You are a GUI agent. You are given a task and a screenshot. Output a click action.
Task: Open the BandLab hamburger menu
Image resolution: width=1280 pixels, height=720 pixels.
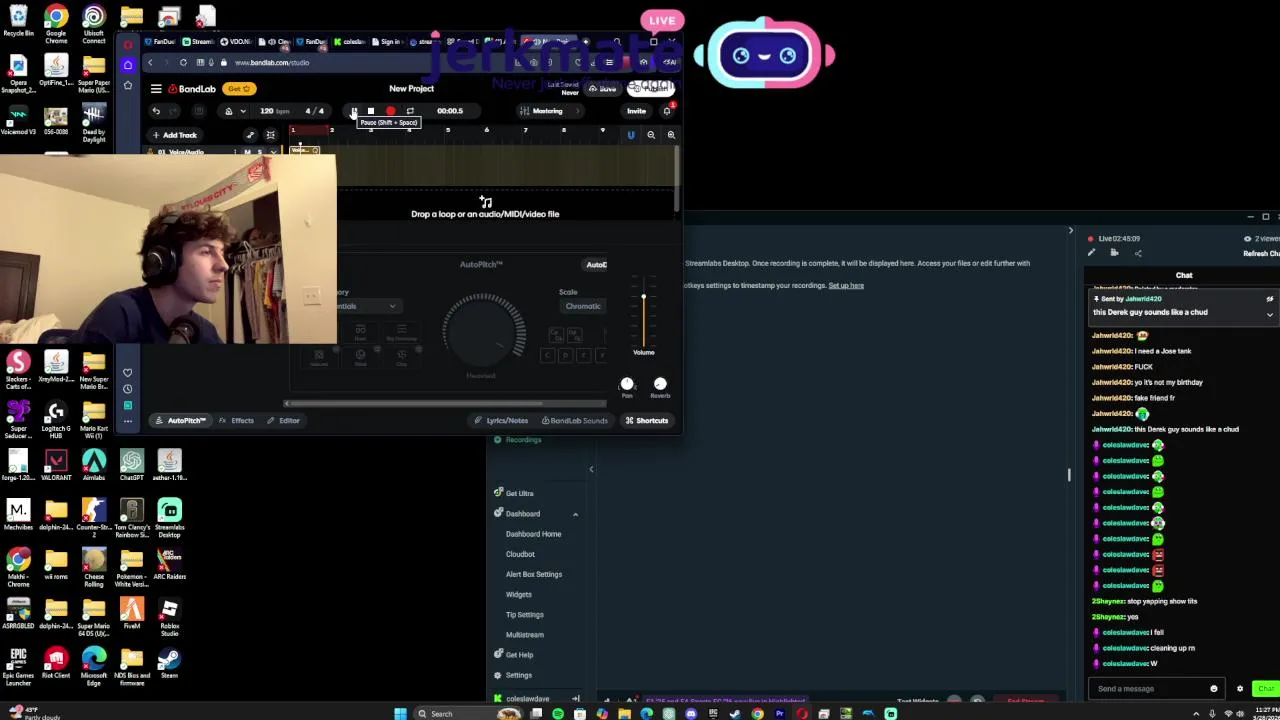pos(156,89)
